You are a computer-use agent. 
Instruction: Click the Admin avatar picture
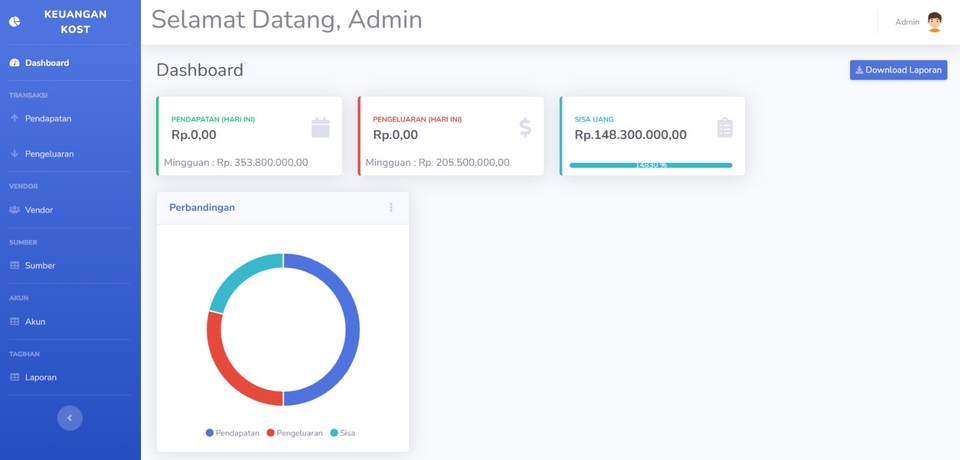[x=934, y=22]
